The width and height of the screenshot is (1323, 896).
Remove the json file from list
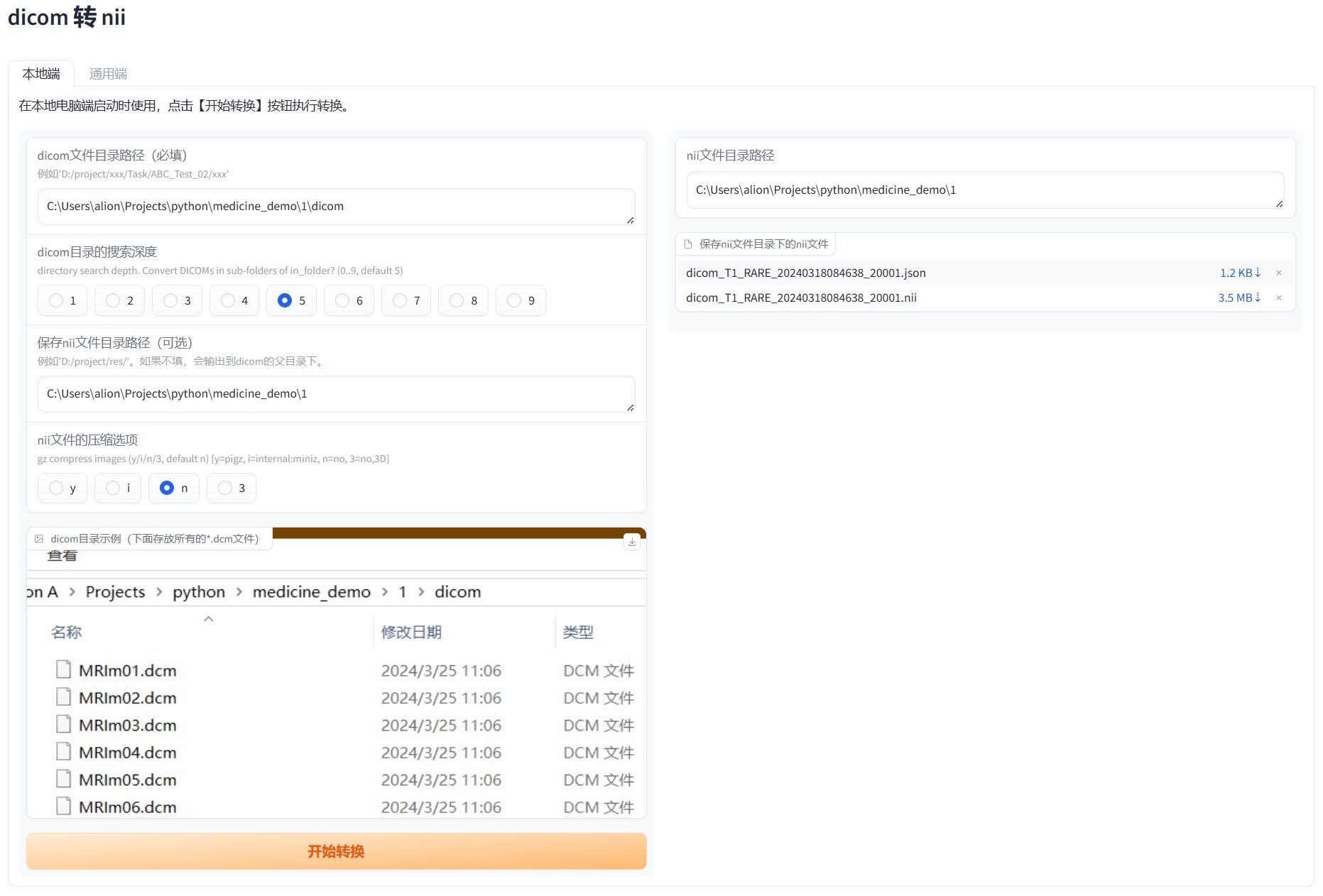click(1279, 273)
